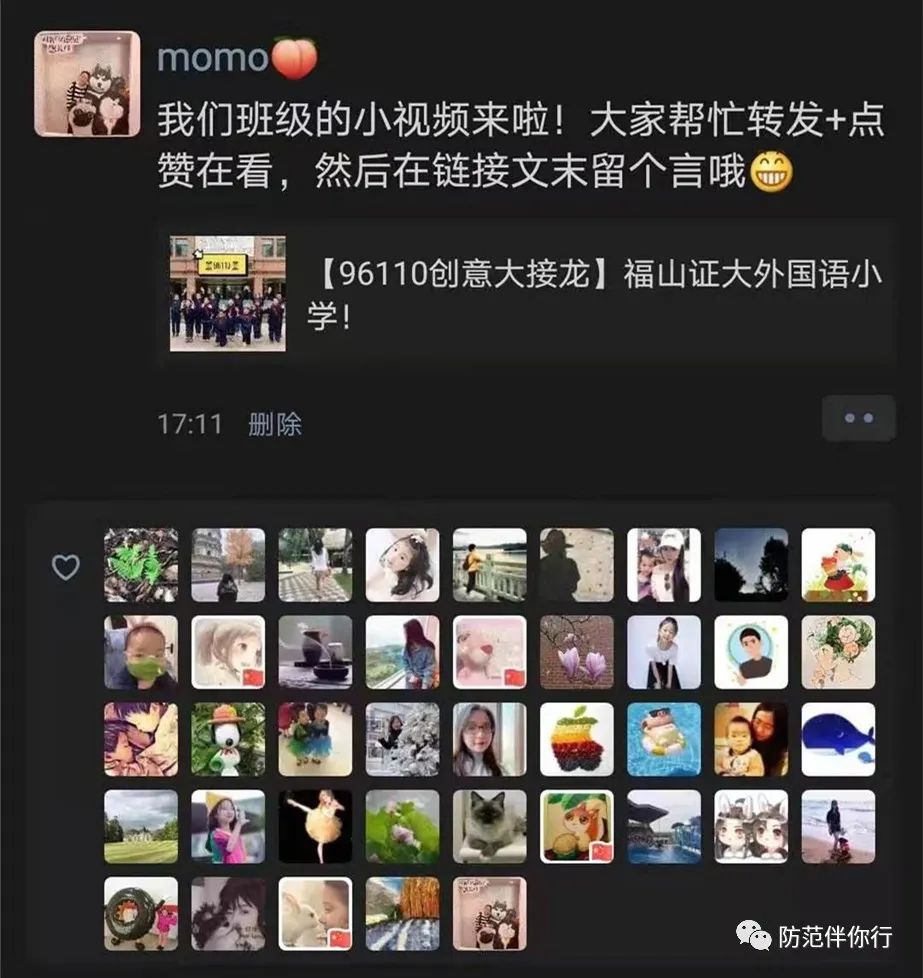Open the purple magnolia flowers avatar
The height and width of the screenshot is (978, 923).
click(x=576, y=652)
